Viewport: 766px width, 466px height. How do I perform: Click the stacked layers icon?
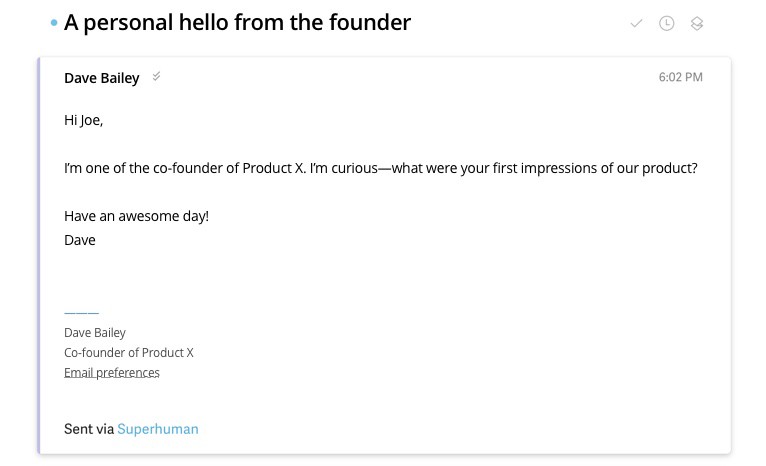tap(697, 24)
